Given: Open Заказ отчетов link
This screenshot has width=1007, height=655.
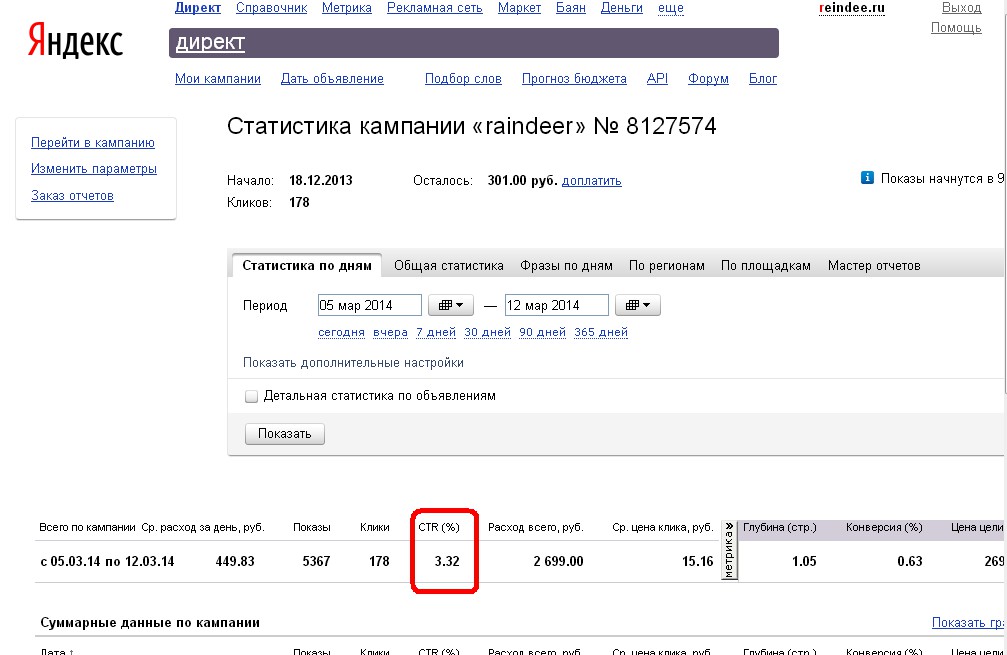Looking at the screenshot, I should [x=73, y=195].
